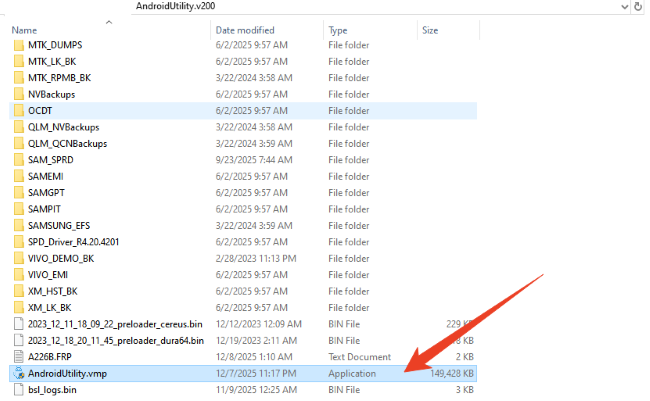The width and height of the screenshot is (650, 401).
Task: Click the SAM_SPRD folder icon
Action: [x=19, y=160]
